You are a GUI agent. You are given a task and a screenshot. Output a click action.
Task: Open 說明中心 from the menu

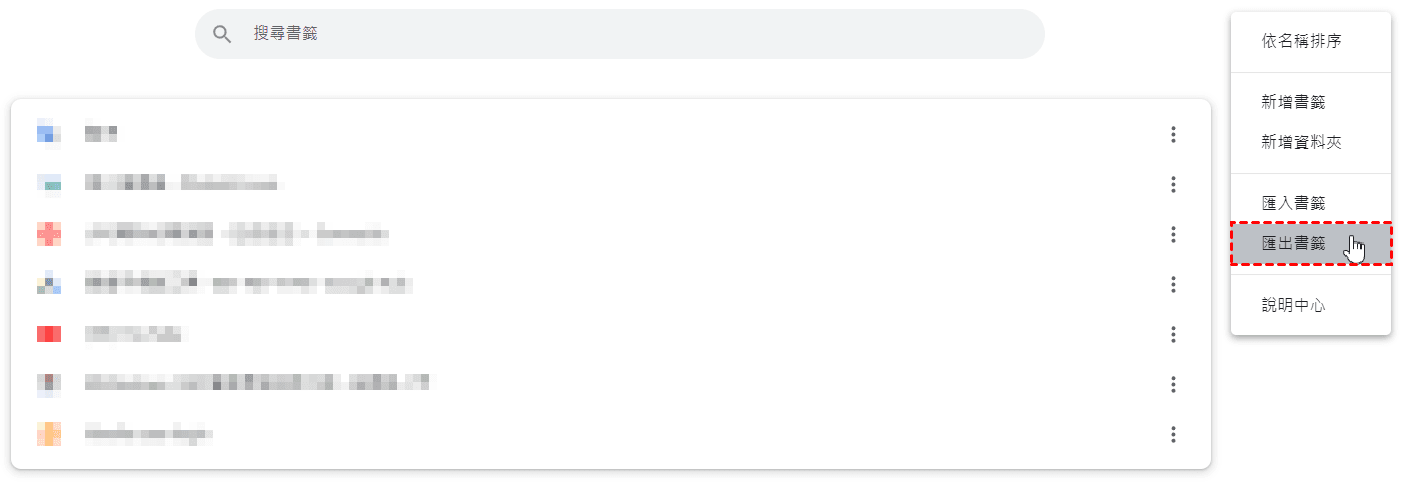tap(1293, 306)
